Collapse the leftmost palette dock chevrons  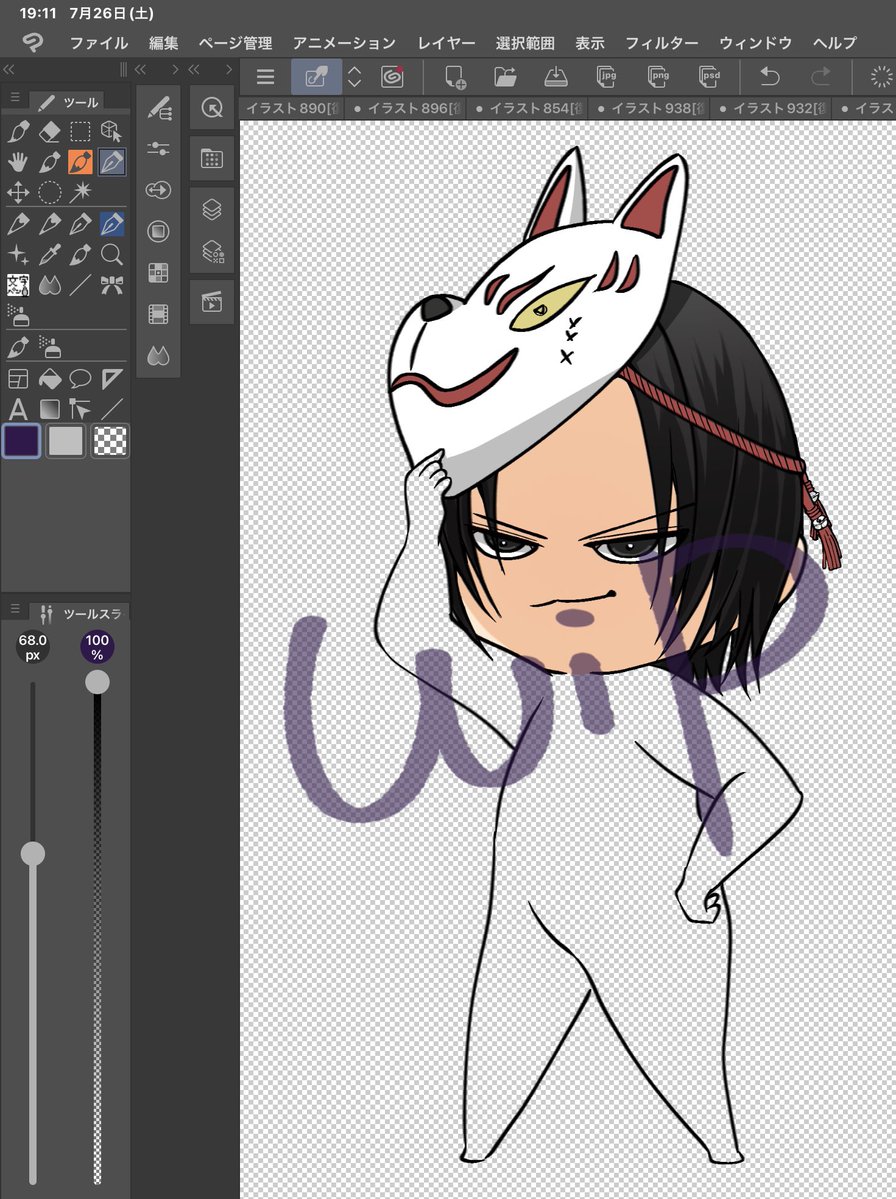coord(8,70)
